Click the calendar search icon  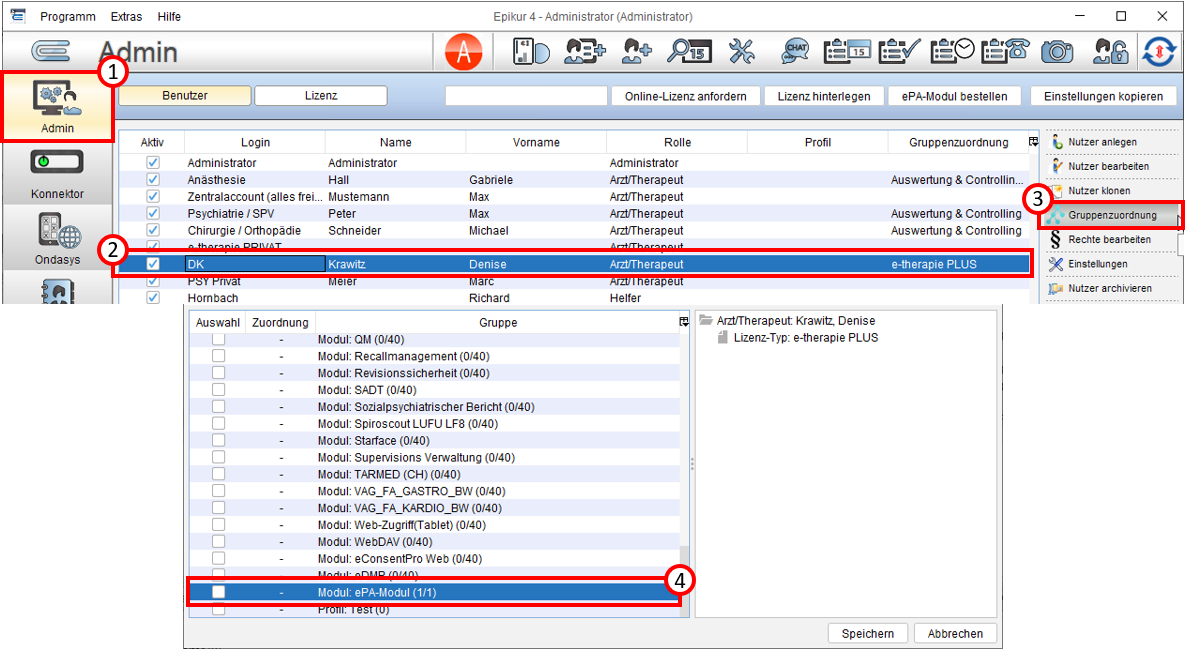coord(689,51)
